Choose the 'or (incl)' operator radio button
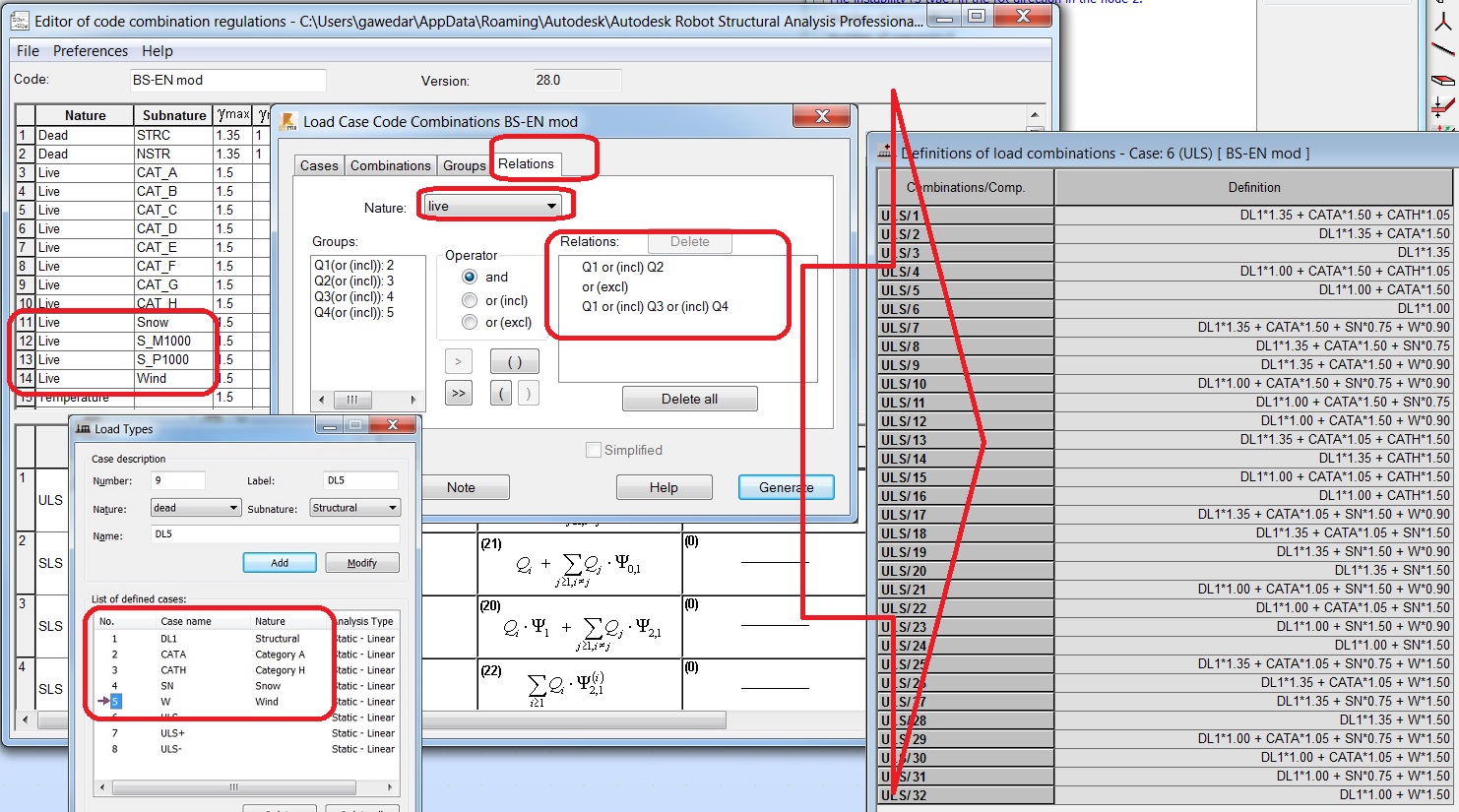 tap(470, 300)
